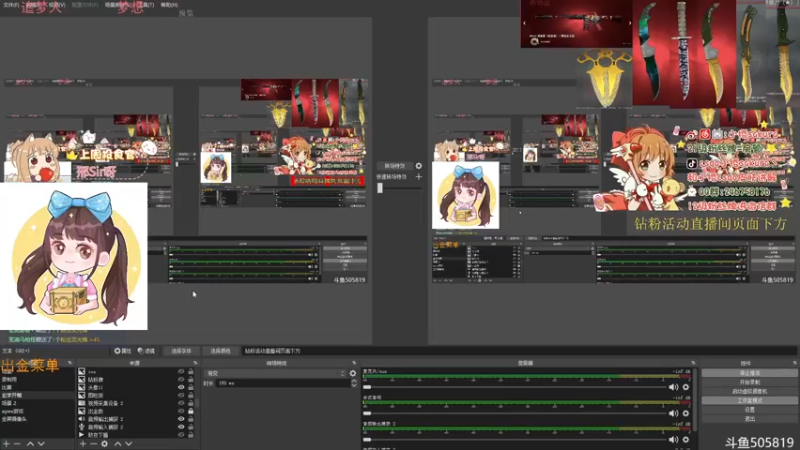Click the 退出 button
Image resolution: width=800 pixels, height=450 pixels.
coord(749,419)
